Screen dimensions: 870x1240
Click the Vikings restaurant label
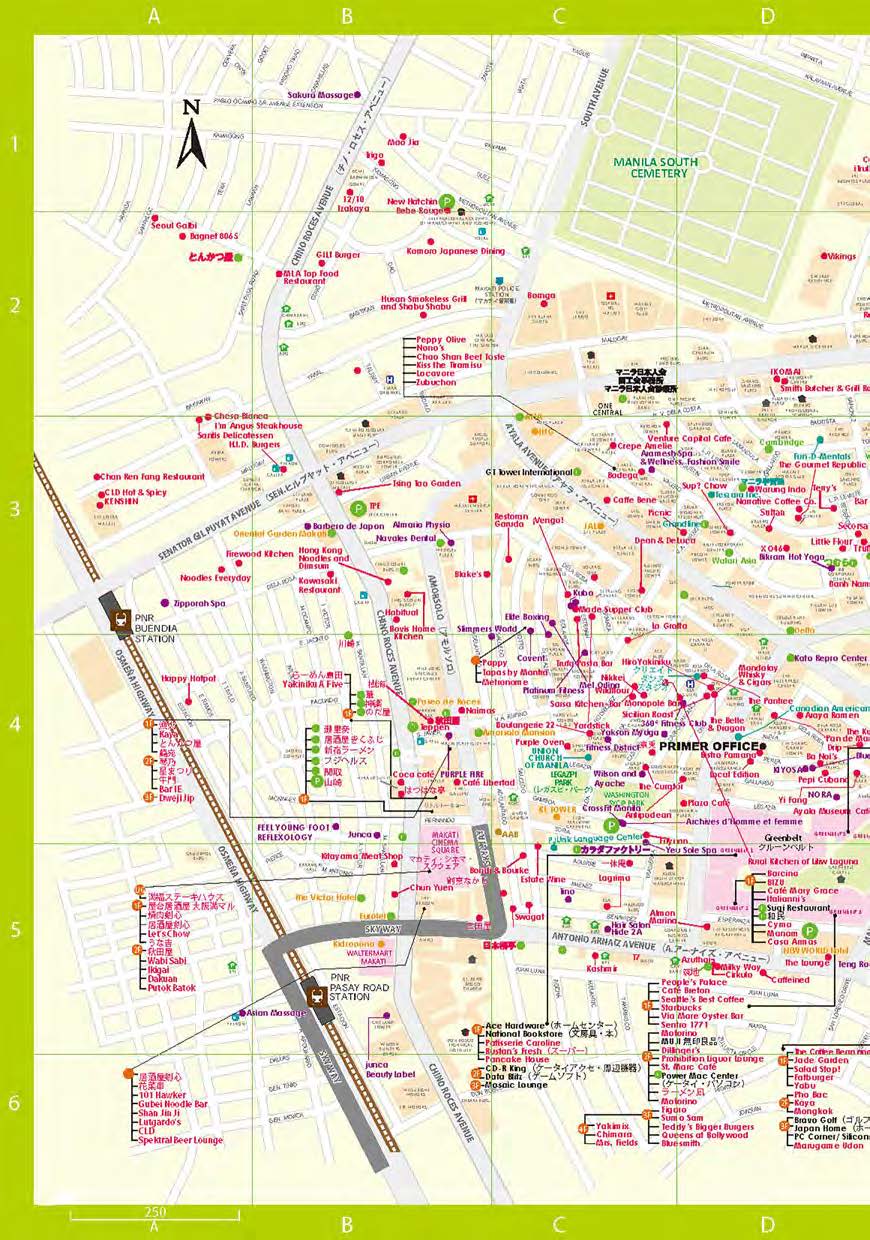point(841,256)
